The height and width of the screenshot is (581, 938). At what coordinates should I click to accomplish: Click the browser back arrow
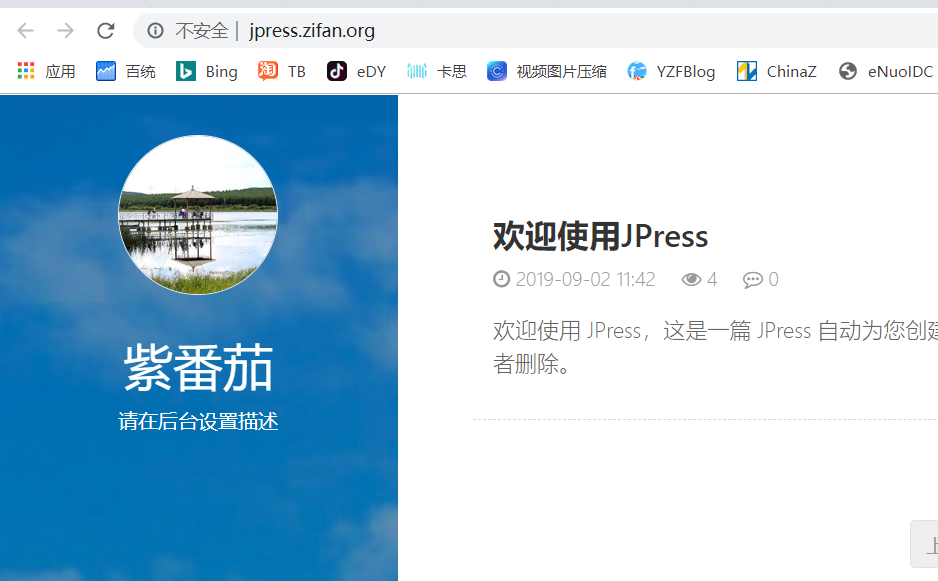25,31
